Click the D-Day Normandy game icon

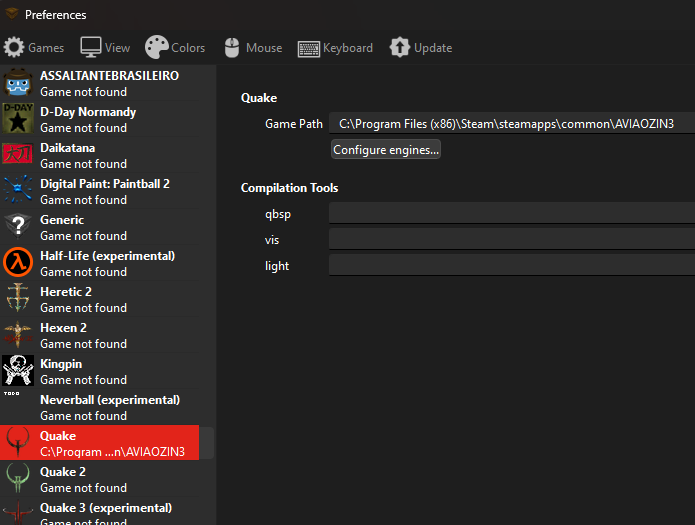pyautogui.click(x=18, y=119)
